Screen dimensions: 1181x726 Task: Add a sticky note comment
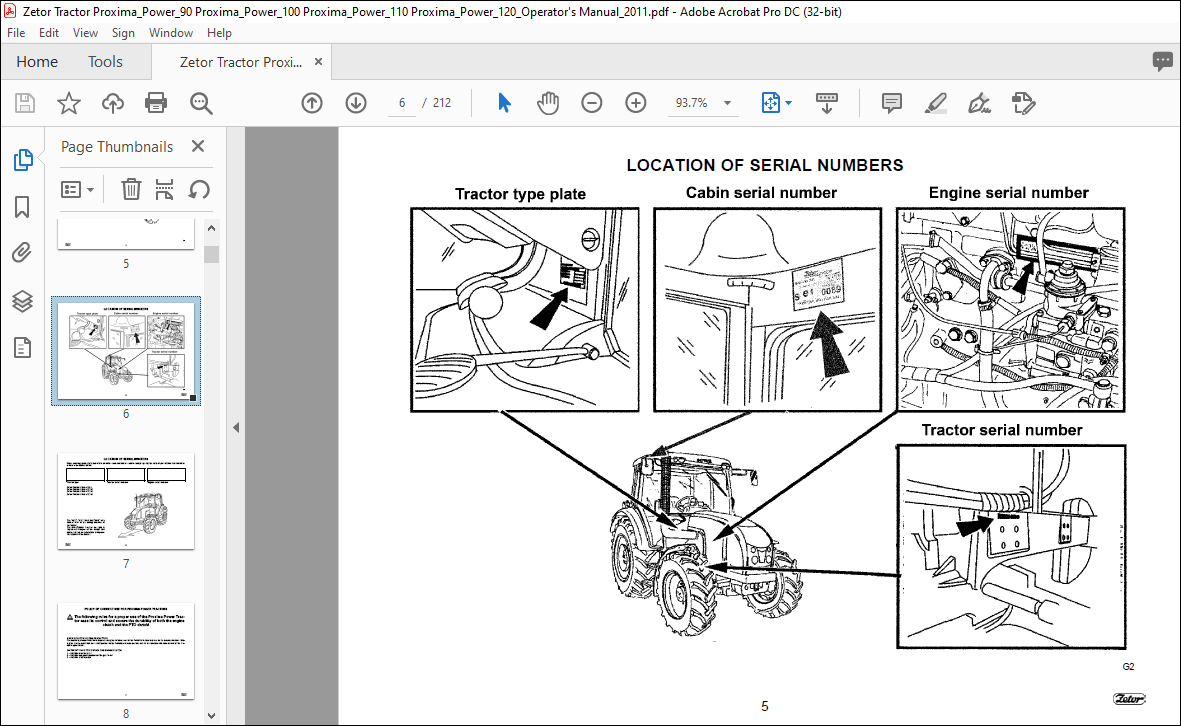[892, 103]
